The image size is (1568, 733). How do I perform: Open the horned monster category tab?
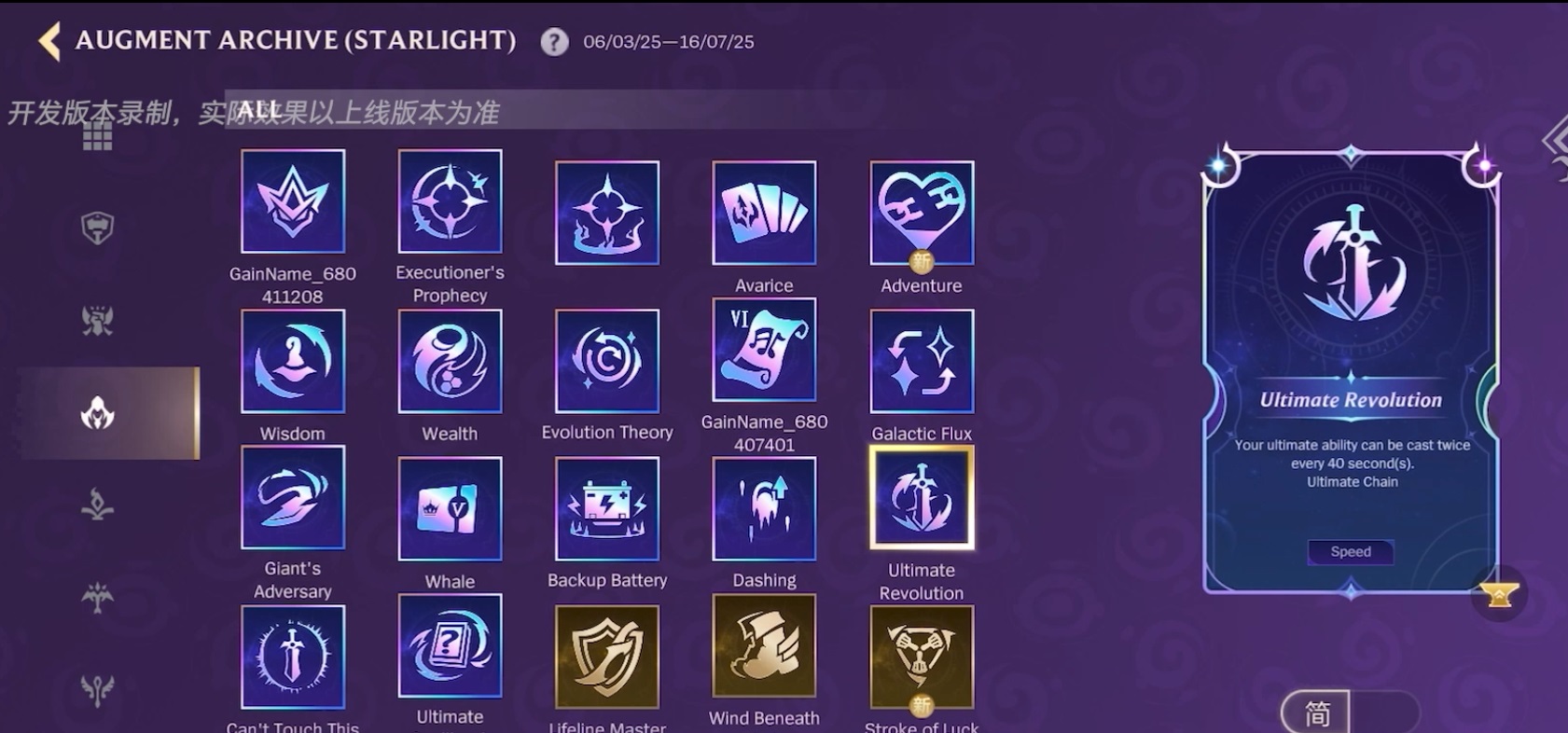pyautogui.click(x=97, y=320)
